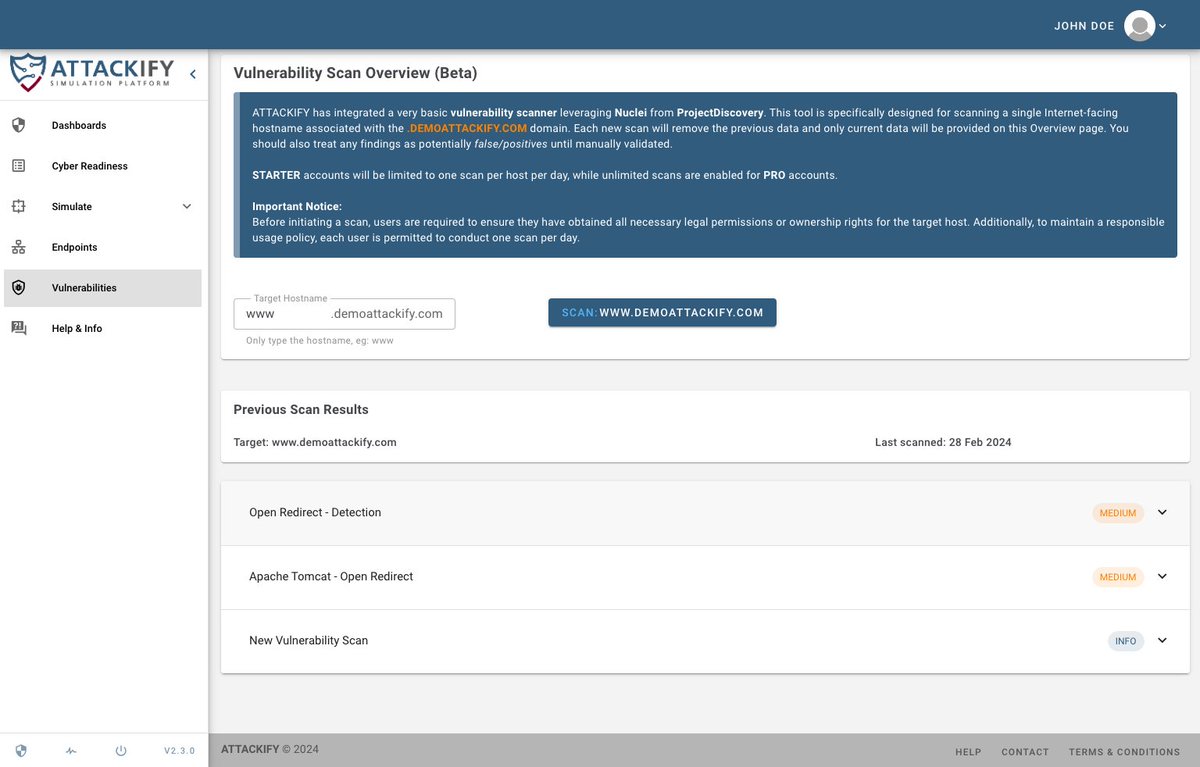The width and height of the screenshot is (1200, 767).
Task: Focus the Target Hostname input field
Action: (344, 314)
